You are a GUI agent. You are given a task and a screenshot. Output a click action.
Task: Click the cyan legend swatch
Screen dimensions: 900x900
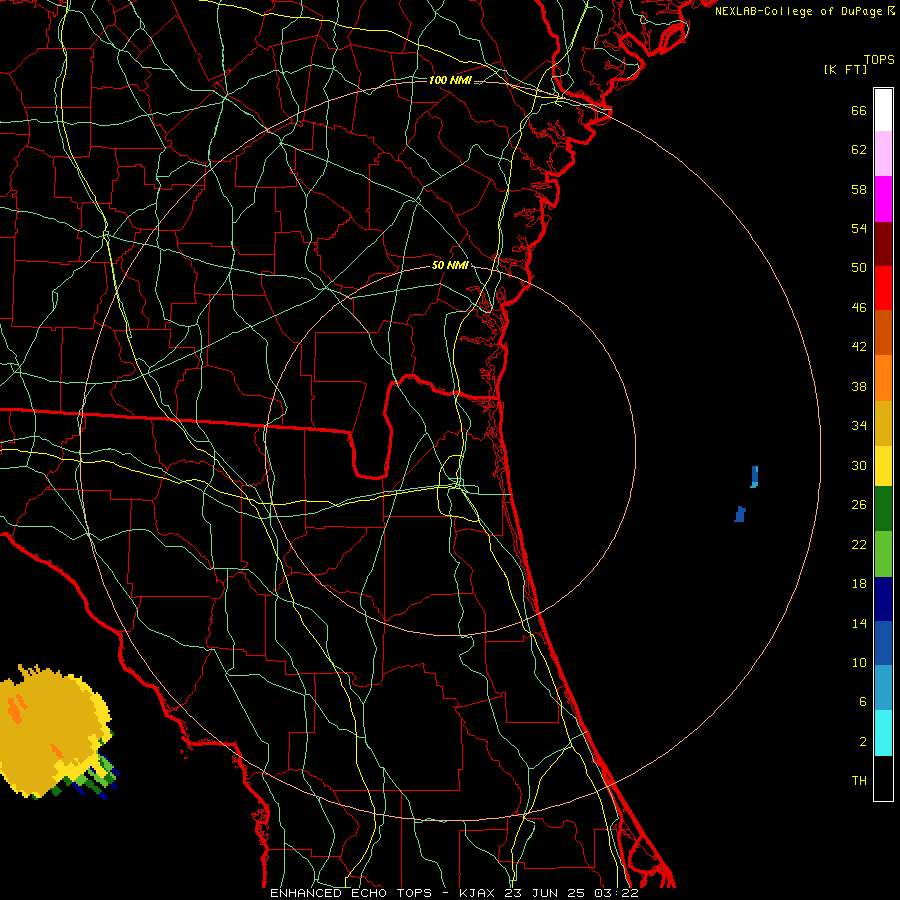(x=883, y=732)
